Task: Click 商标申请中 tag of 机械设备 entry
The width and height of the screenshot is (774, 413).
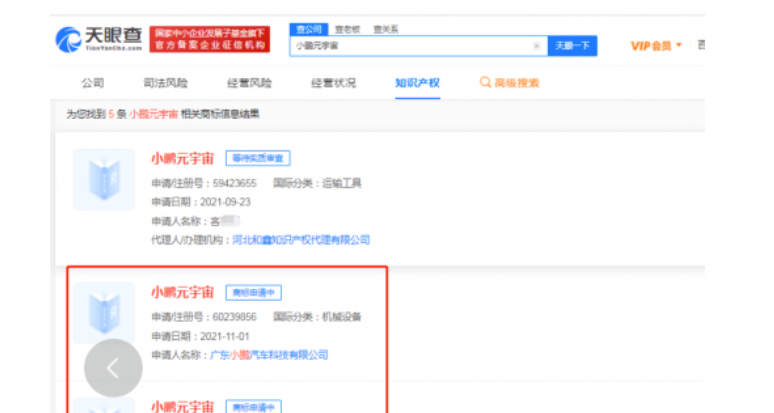Action: point(254,293)
